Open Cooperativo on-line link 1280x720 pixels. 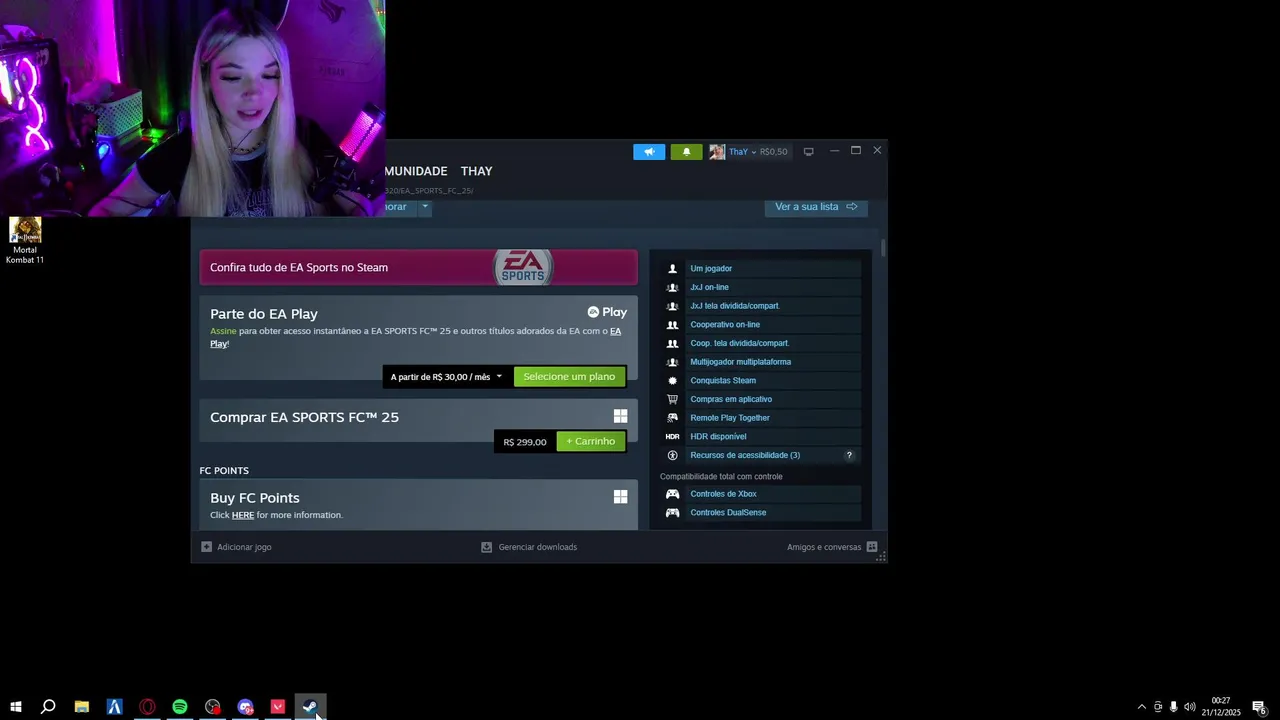725,324
